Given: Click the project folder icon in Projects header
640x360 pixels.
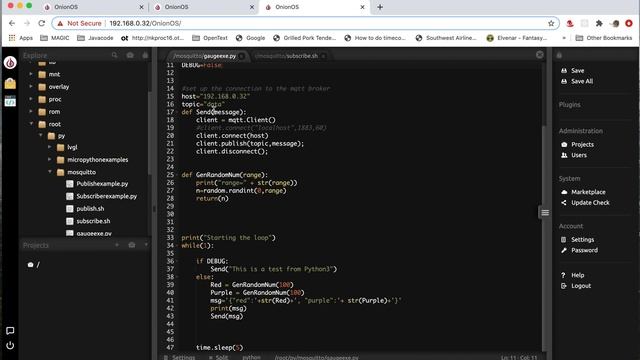Looking at the screenshot, I should (x=131, y=245).
